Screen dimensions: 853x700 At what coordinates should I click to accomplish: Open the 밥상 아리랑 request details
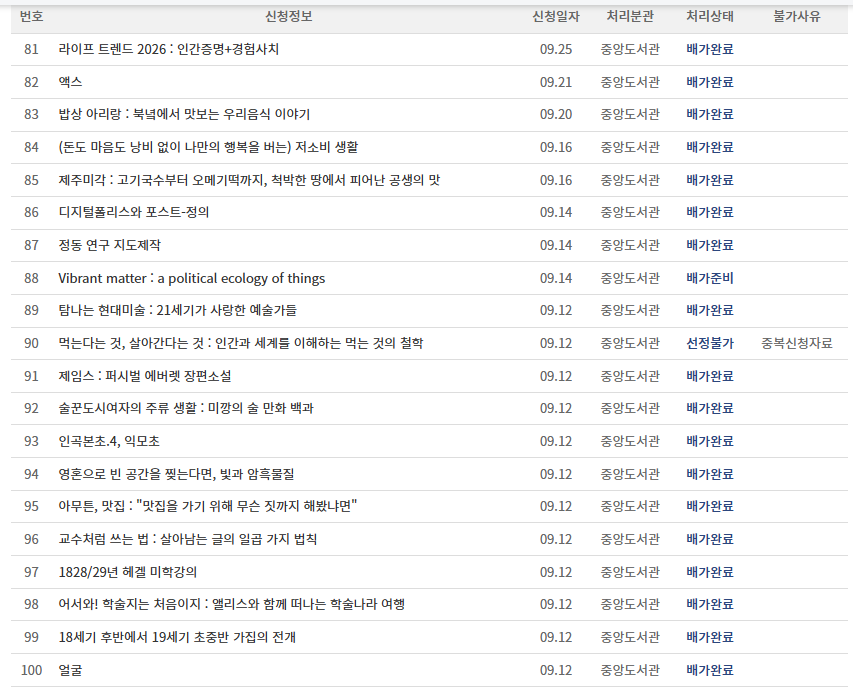(x=182, y=115)
